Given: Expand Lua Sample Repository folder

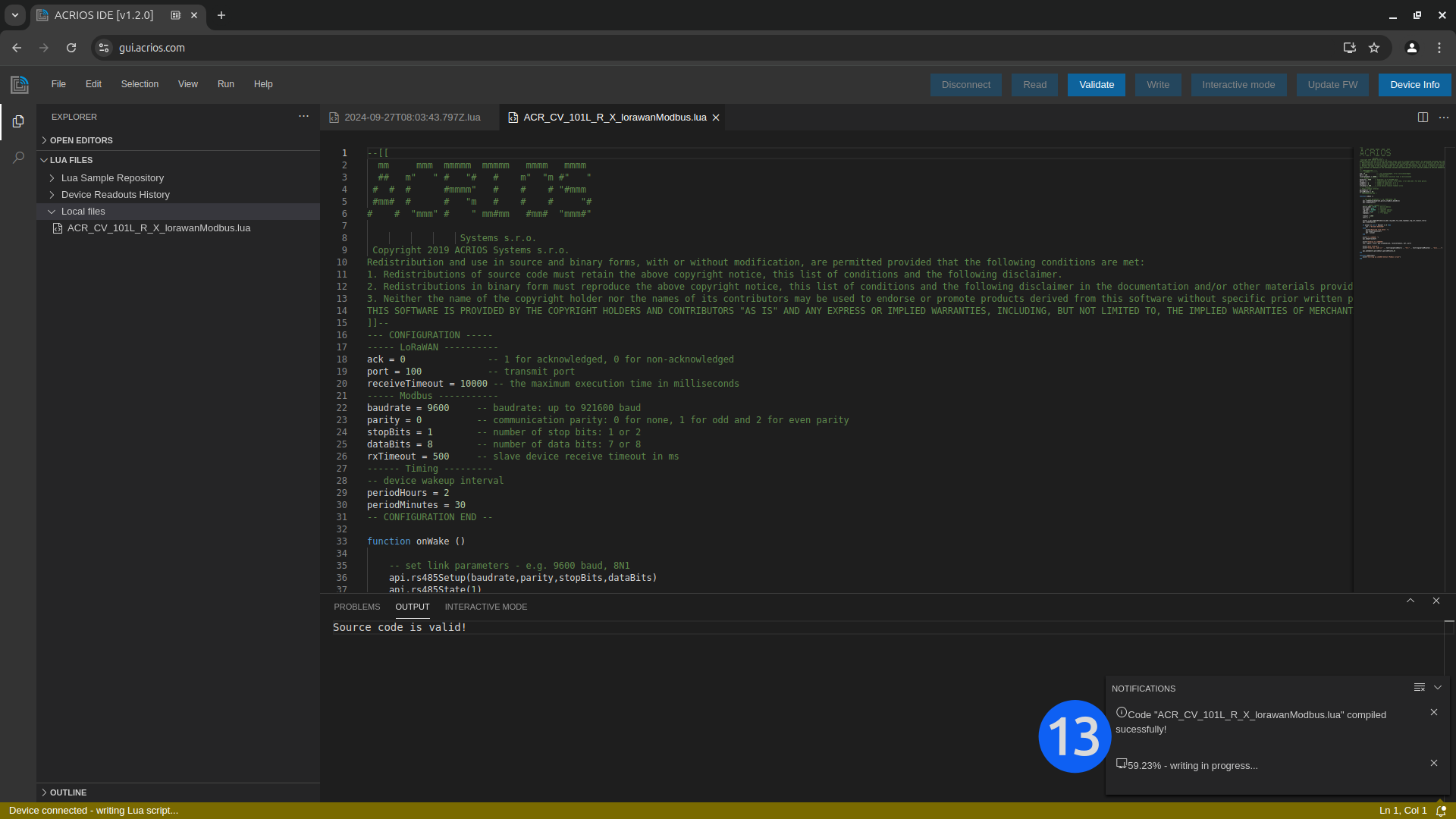Looking at the screenshot, I should 112,178.
